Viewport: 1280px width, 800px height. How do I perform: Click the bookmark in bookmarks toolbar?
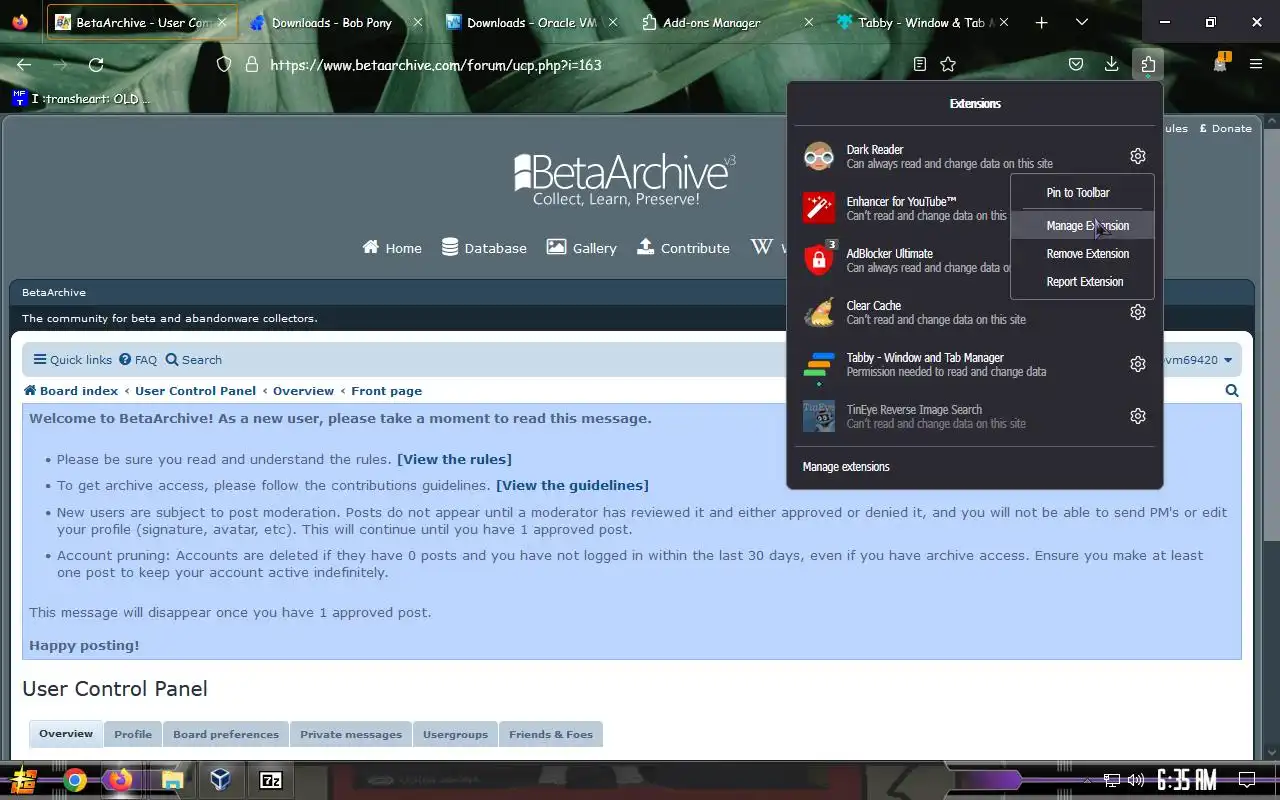point(80,98)
